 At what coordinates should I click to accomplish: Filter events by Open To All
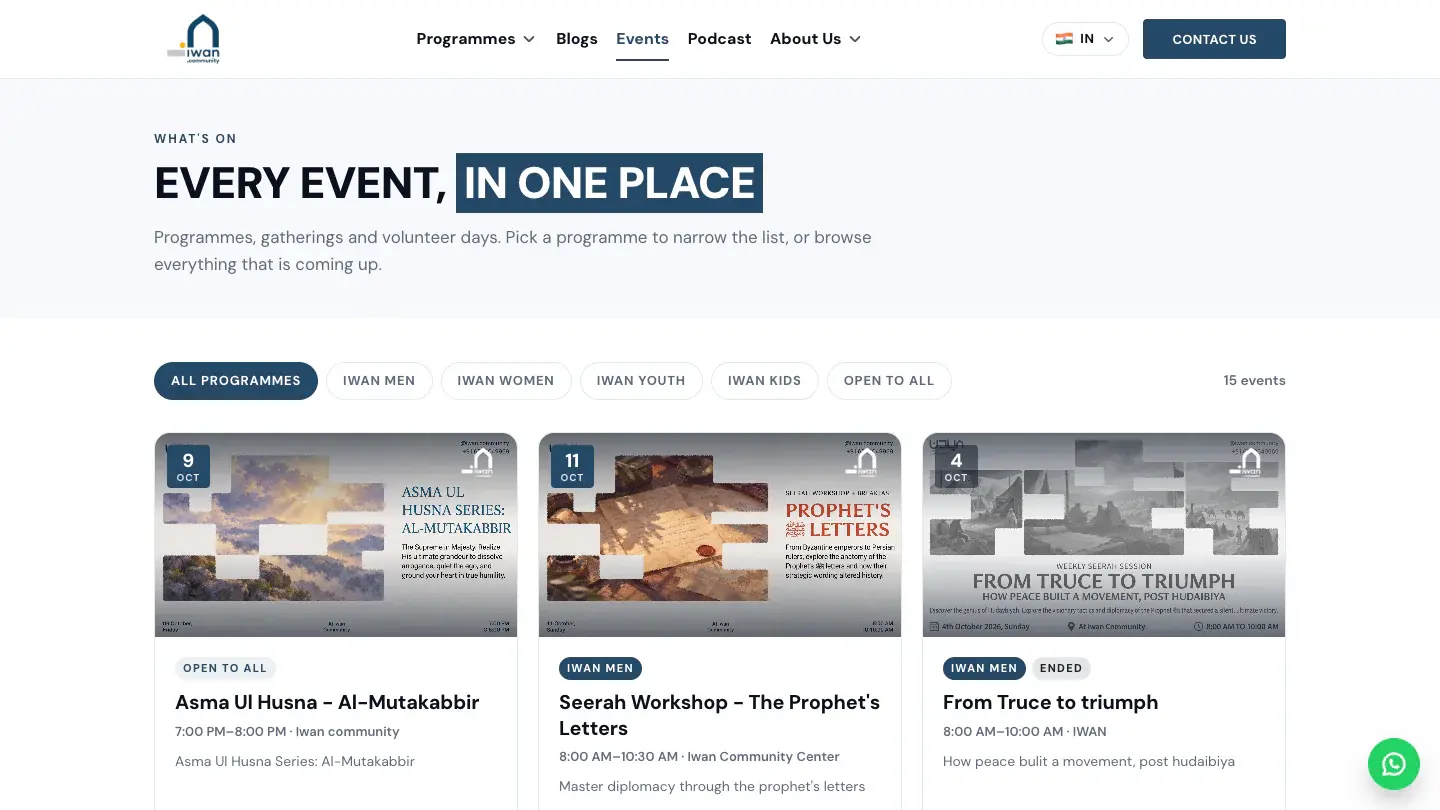[x=889, y=381]
